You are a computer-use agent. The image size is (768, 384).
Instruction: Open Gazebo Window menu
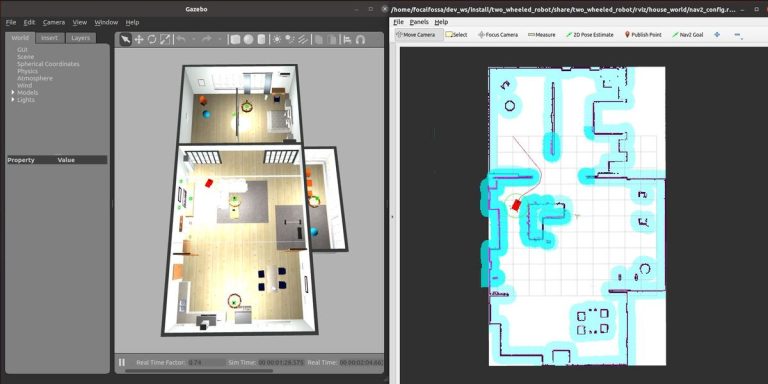pyautogui.click(x=106, y=22)
